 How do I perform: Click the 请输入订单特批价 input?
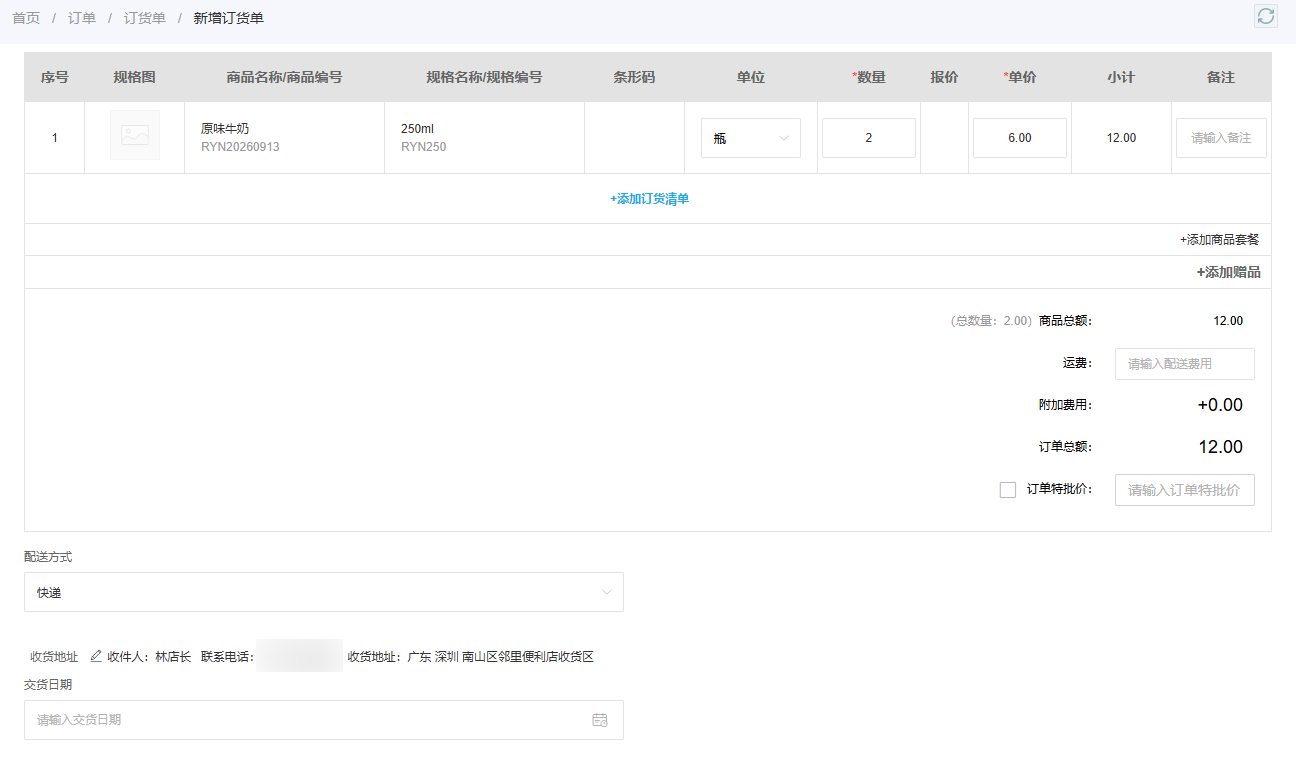(x=1185, y=490)
